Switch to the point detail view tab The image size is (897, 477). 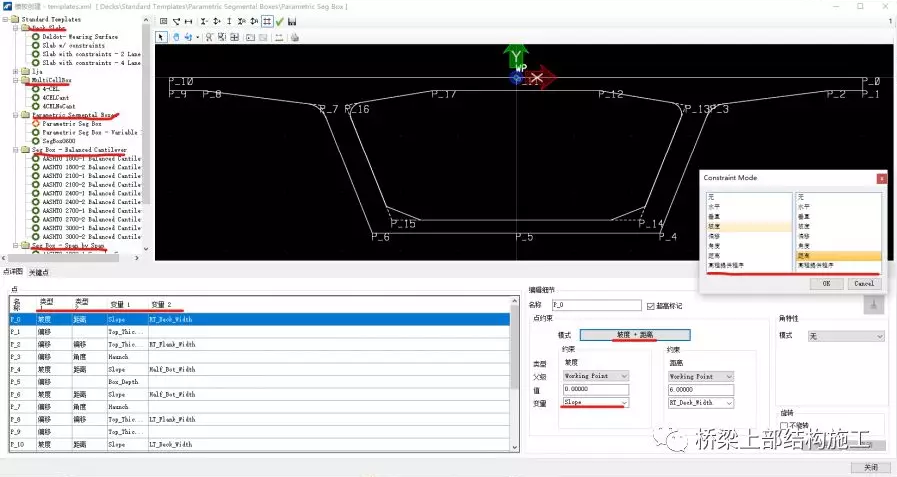[x=13, y=272]
